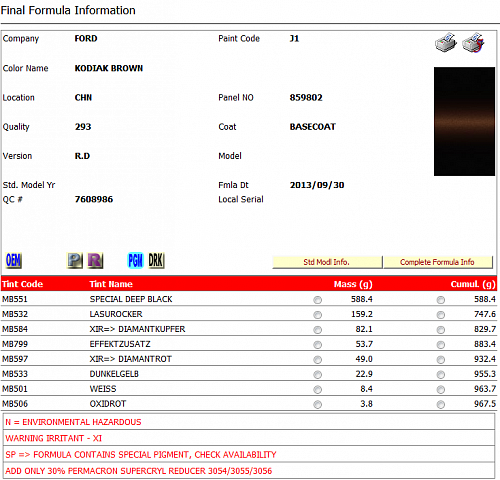Open Complete Formula Info
This screenshot has width=500, height=480.
[x=438, y=262]
